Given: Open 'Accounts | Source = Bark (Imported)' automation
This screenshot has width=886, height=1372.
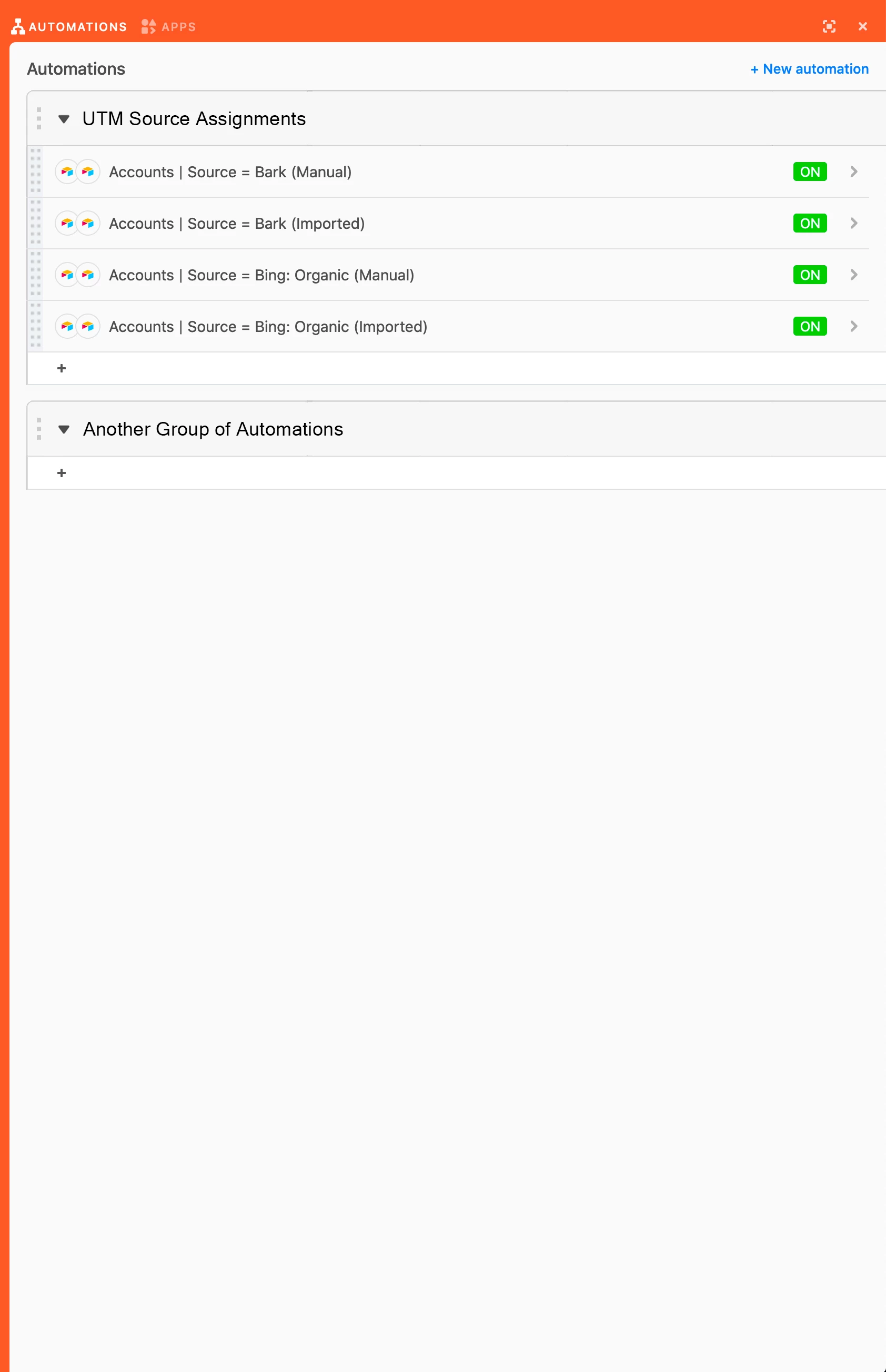Looking at the screenshot, I should (x=237, y=223).
